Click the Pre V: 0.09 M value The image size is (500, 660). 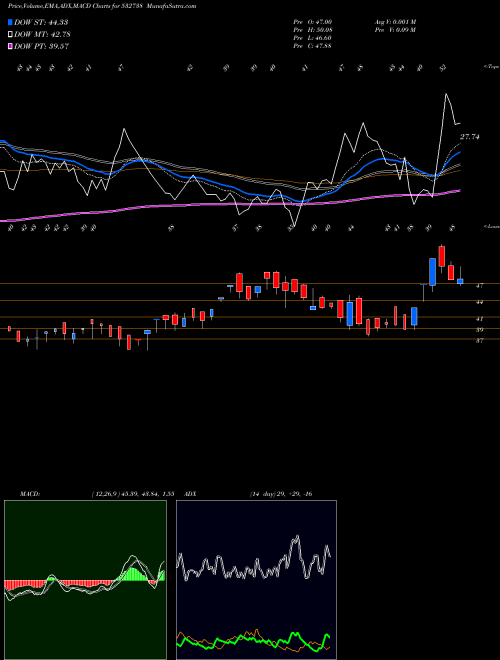(x=395, y=30)
